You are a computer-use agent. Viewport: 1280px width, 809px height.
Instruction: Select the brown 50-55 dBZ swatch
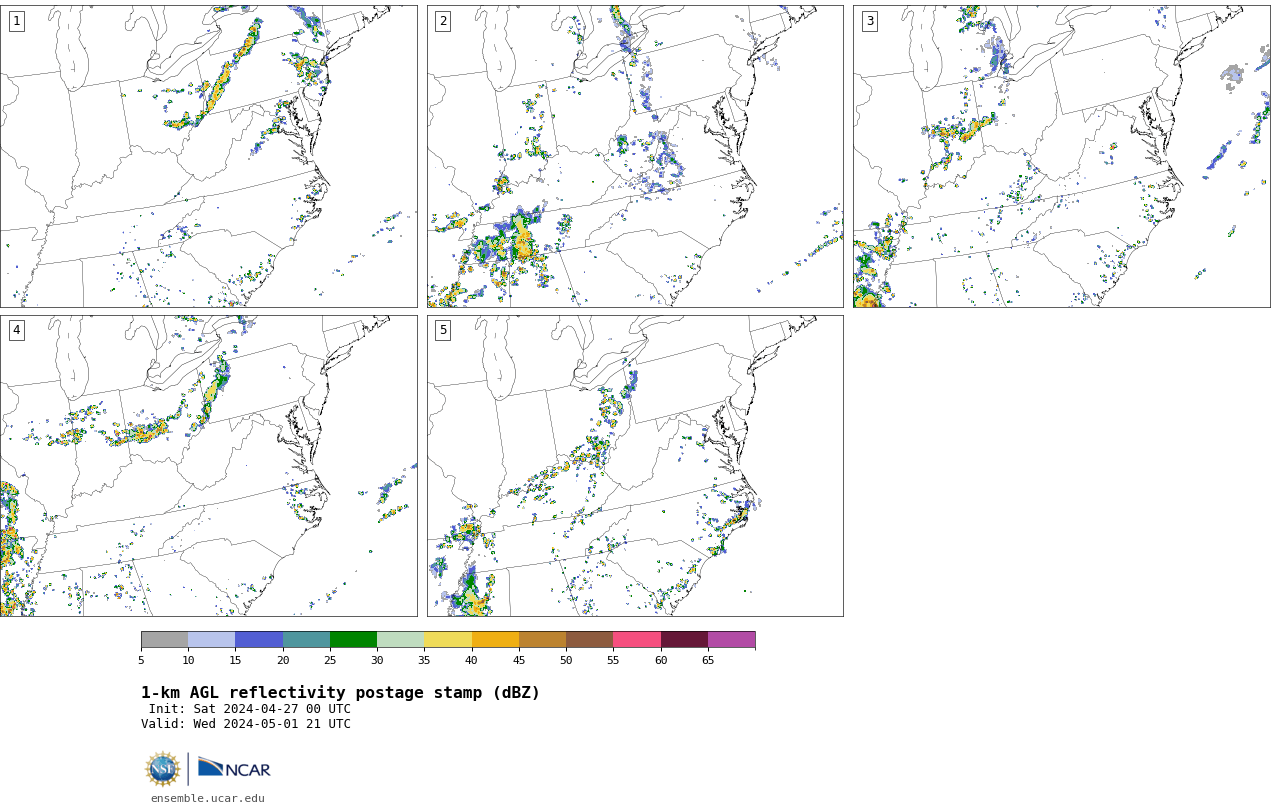pyautogui.click(x=589, y=640)
